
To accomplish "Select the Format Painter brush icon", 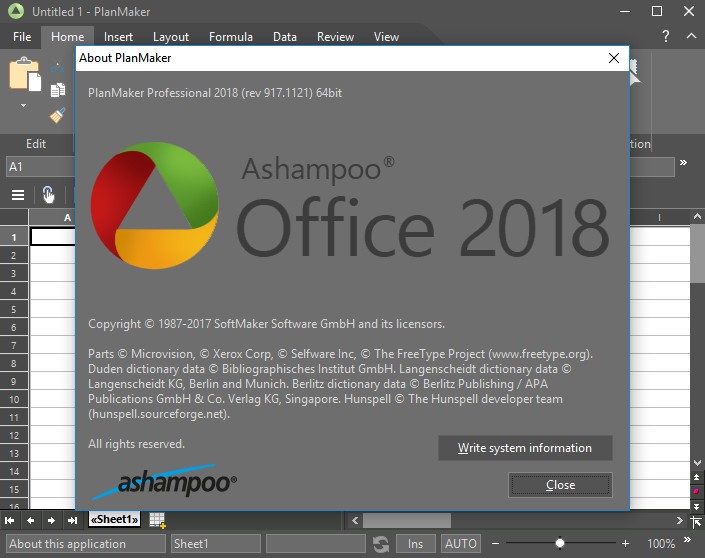I will click(58, 116).
